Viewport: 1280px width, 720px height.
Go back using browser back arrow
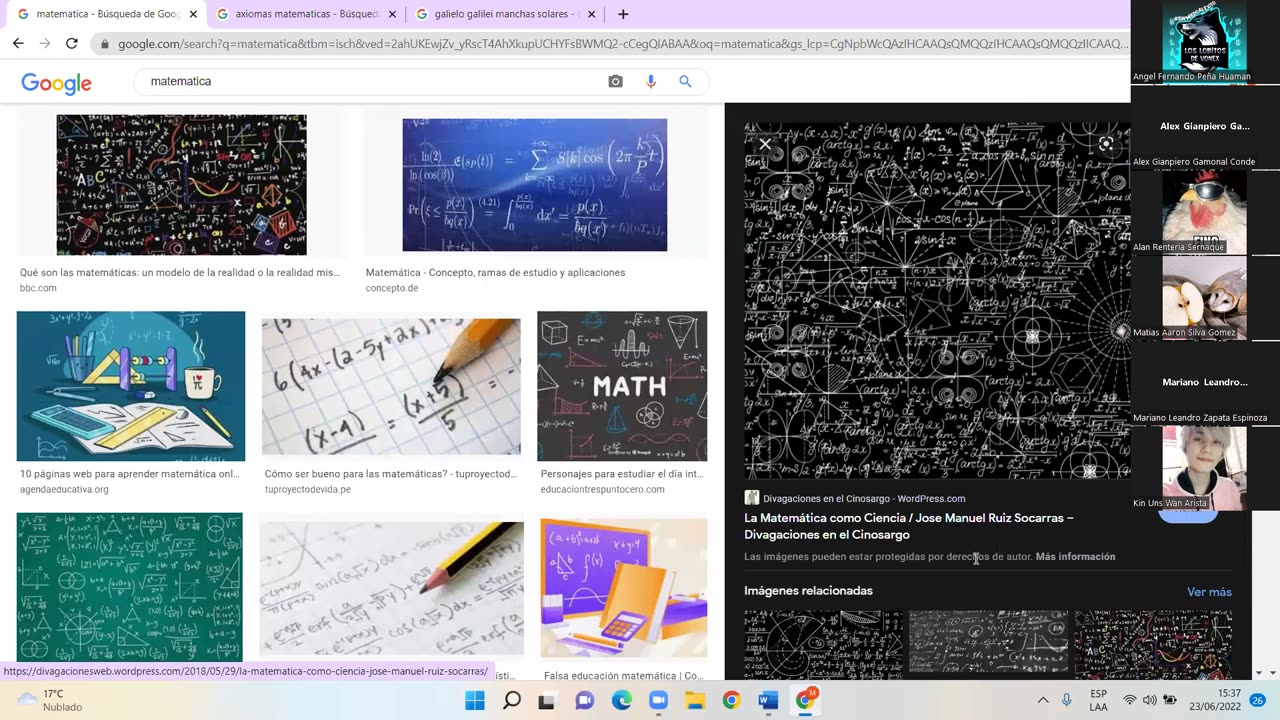pos(18,43)
